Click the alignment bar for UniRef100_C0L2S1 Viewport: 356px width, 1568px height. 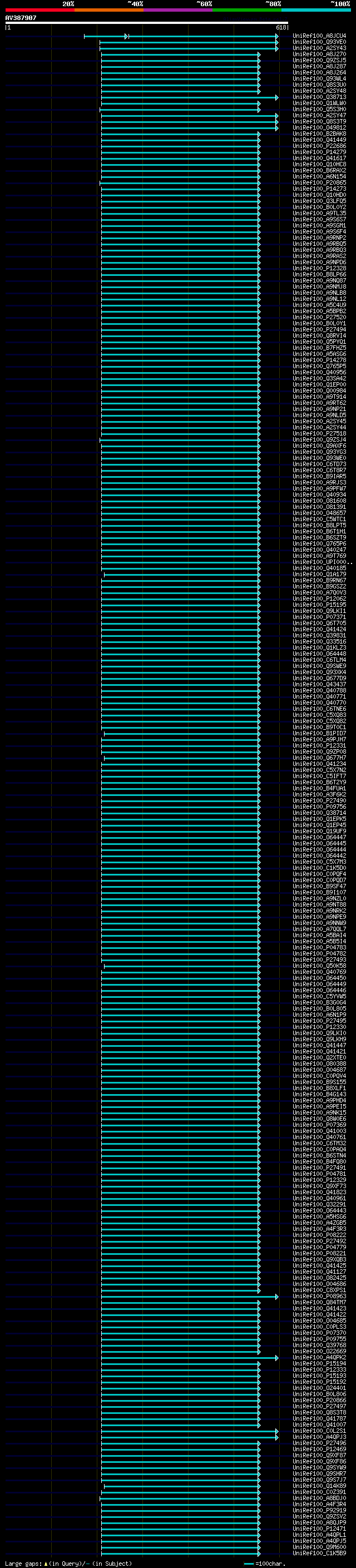[x=190, y=1432]
